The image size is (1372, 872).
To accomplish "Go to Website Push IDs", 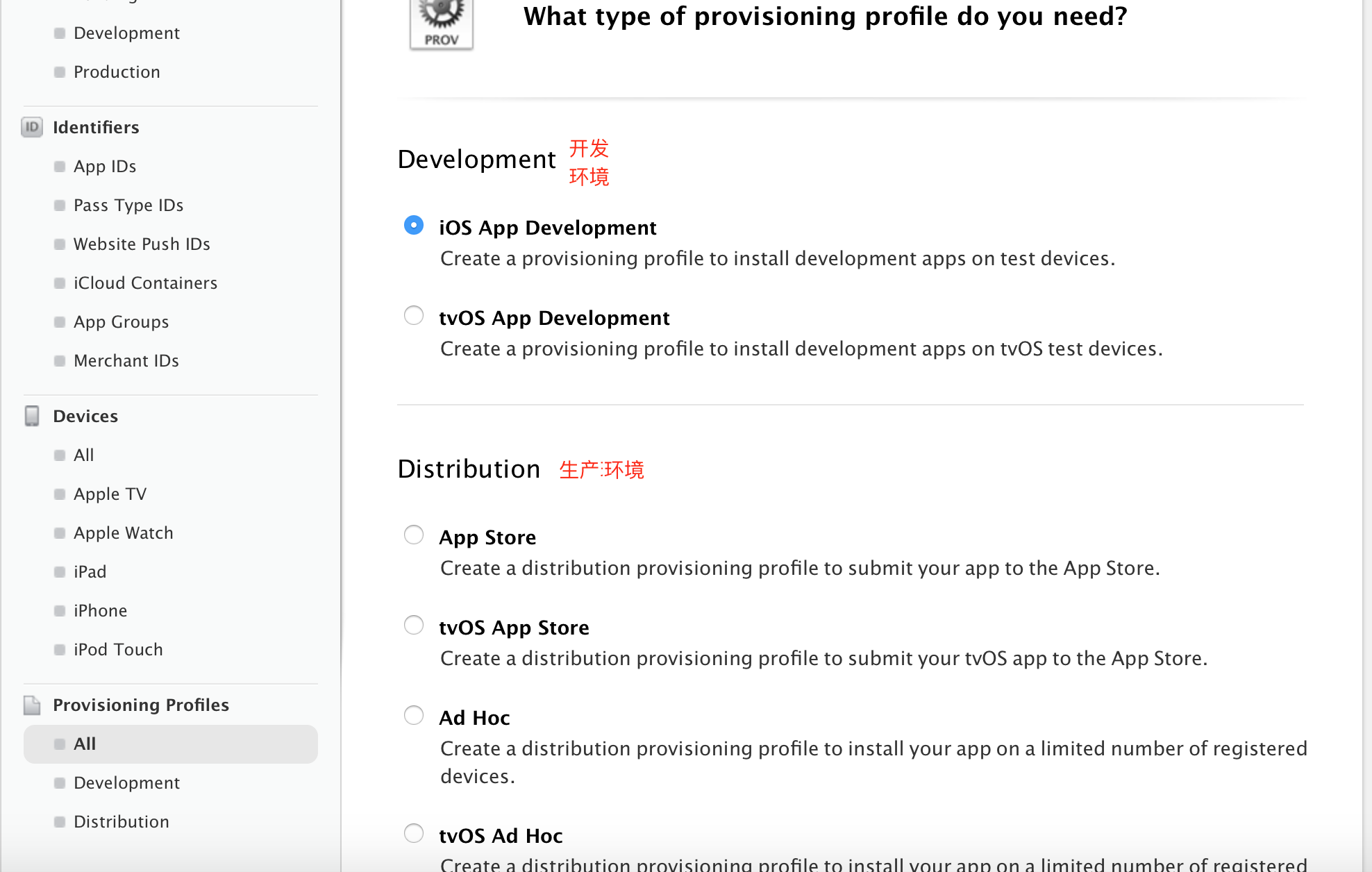I will pos(142,244).
